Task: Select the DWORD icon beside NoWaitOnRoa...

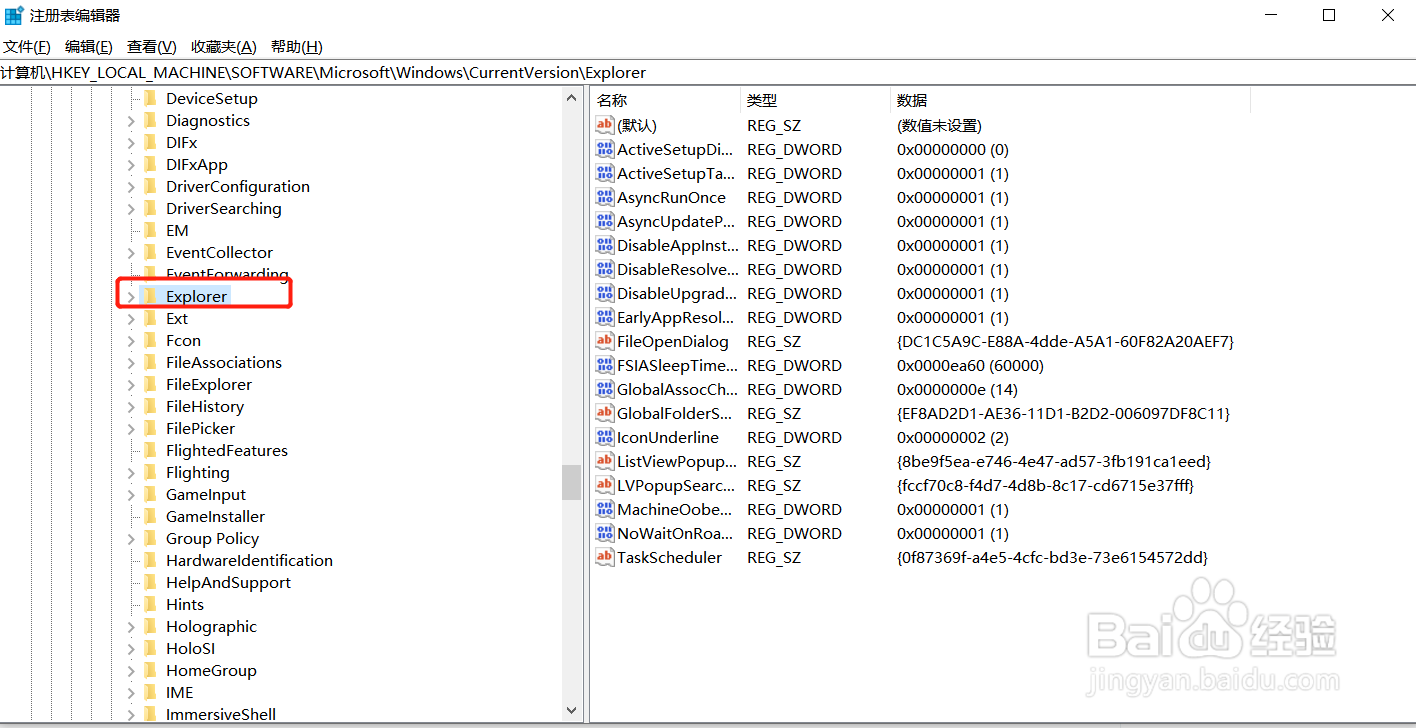Action: (604, 533)
